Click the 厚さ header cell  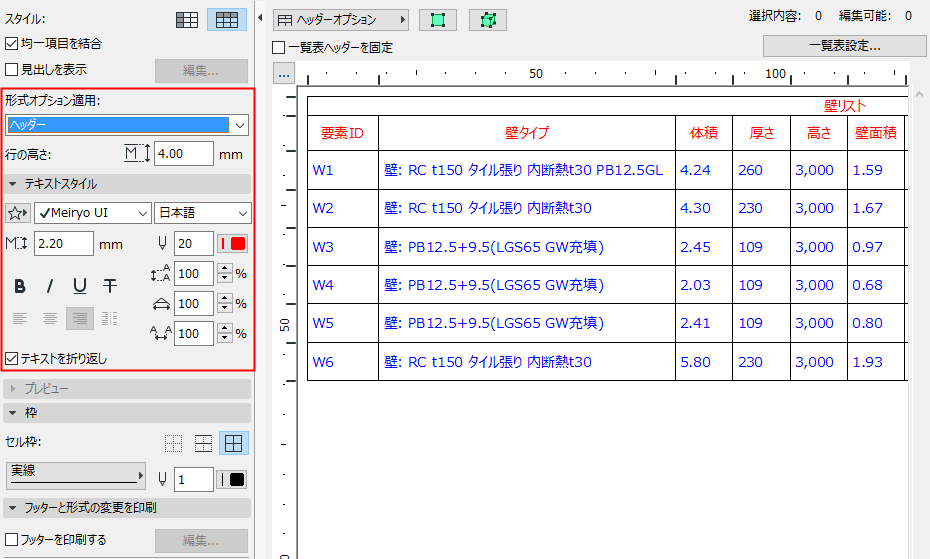click(762, 133)
